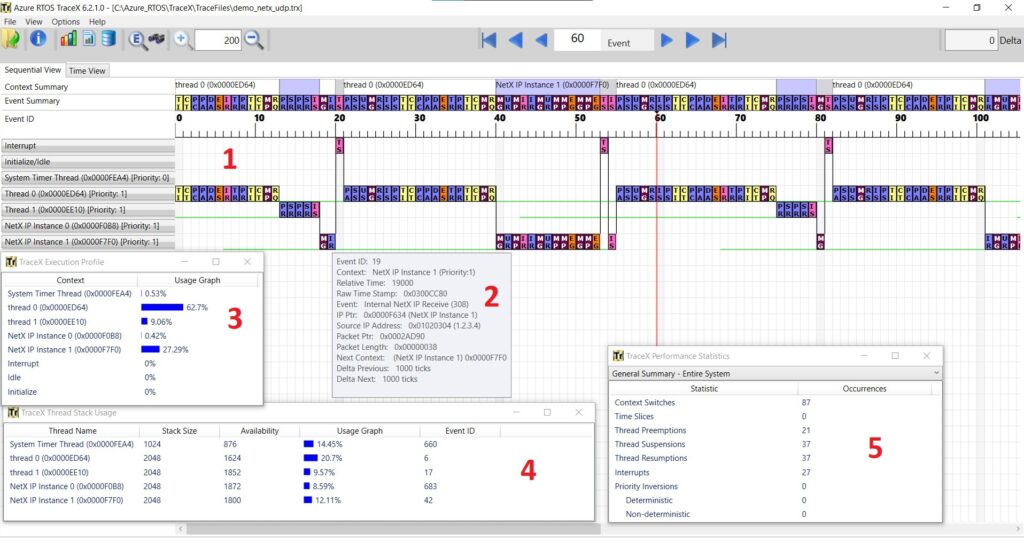Viewport: 1024px width, 549px height.
Task: Select thread 0 (0x0000ED64) in Execution Profile
Action: click(x=133, y=307)
